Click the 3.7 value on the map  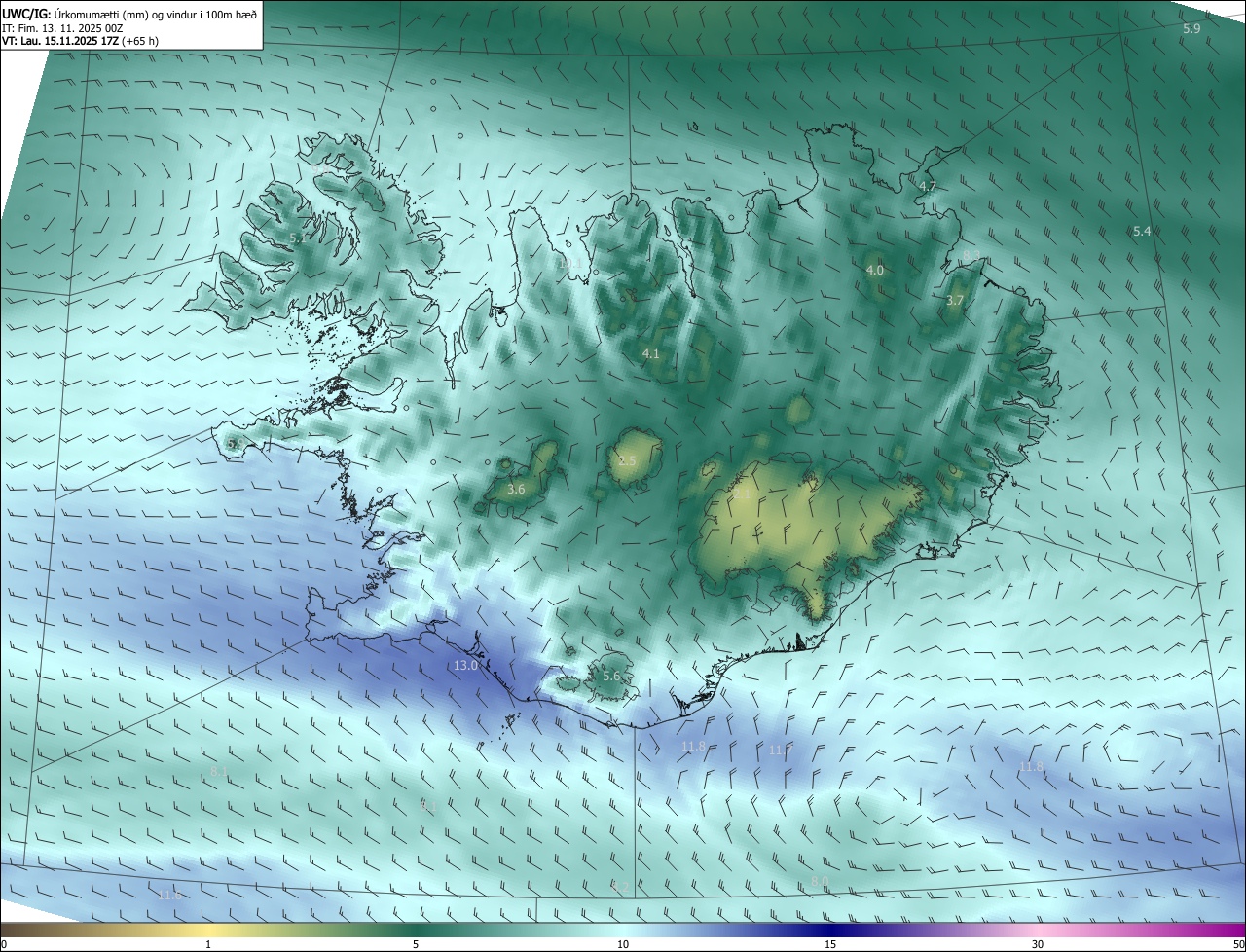pyautogui.click(x=954, y=301)
